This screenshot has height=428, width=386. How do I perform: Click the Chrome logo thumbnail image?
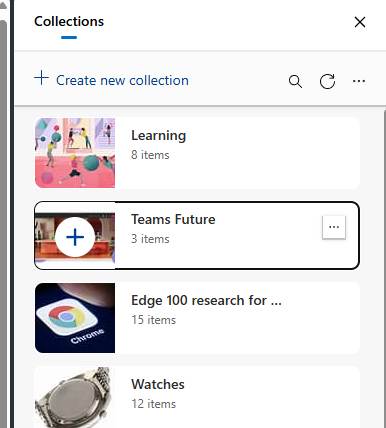[75, 318]
